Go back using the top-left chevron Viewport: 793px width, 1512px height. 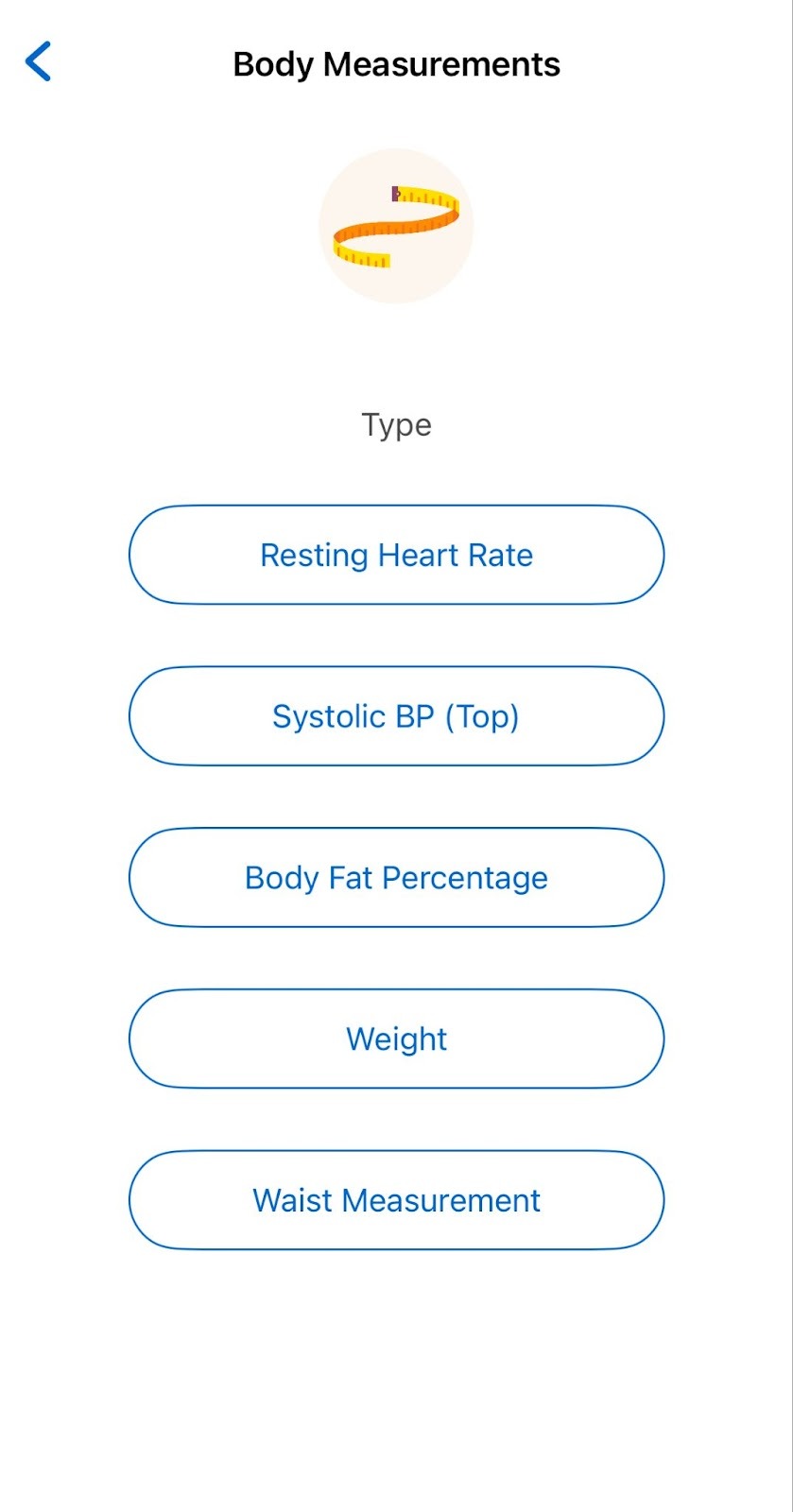click(x=38, y=62)
